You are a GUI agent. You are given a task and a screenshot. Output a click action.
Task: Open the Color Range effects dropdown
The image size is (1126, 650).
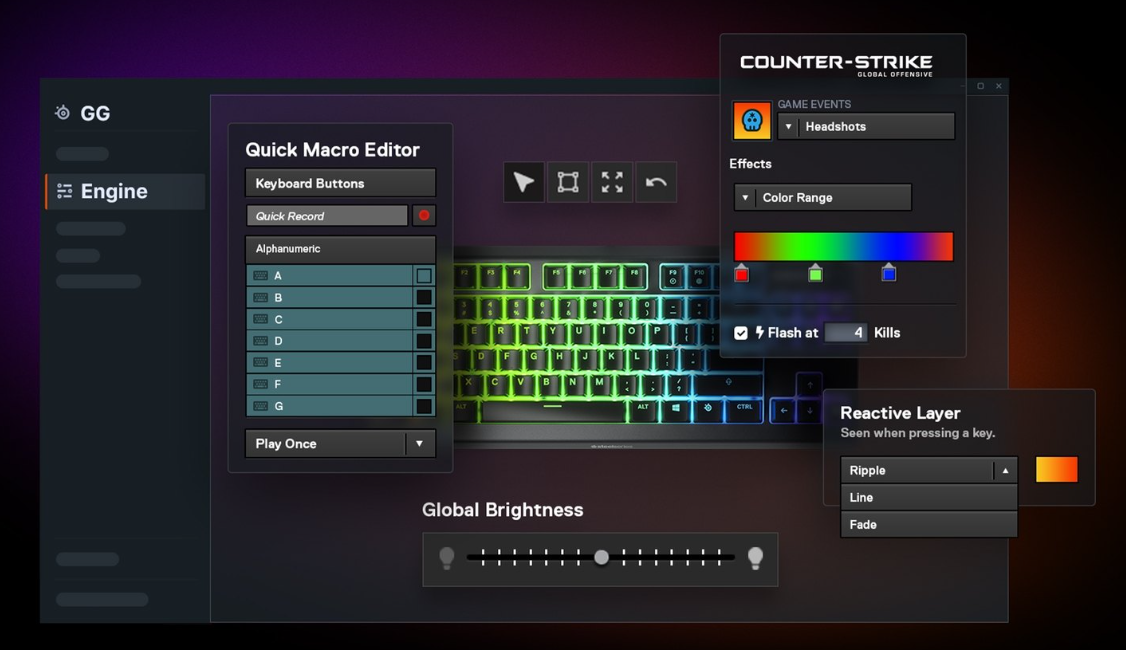823,198
